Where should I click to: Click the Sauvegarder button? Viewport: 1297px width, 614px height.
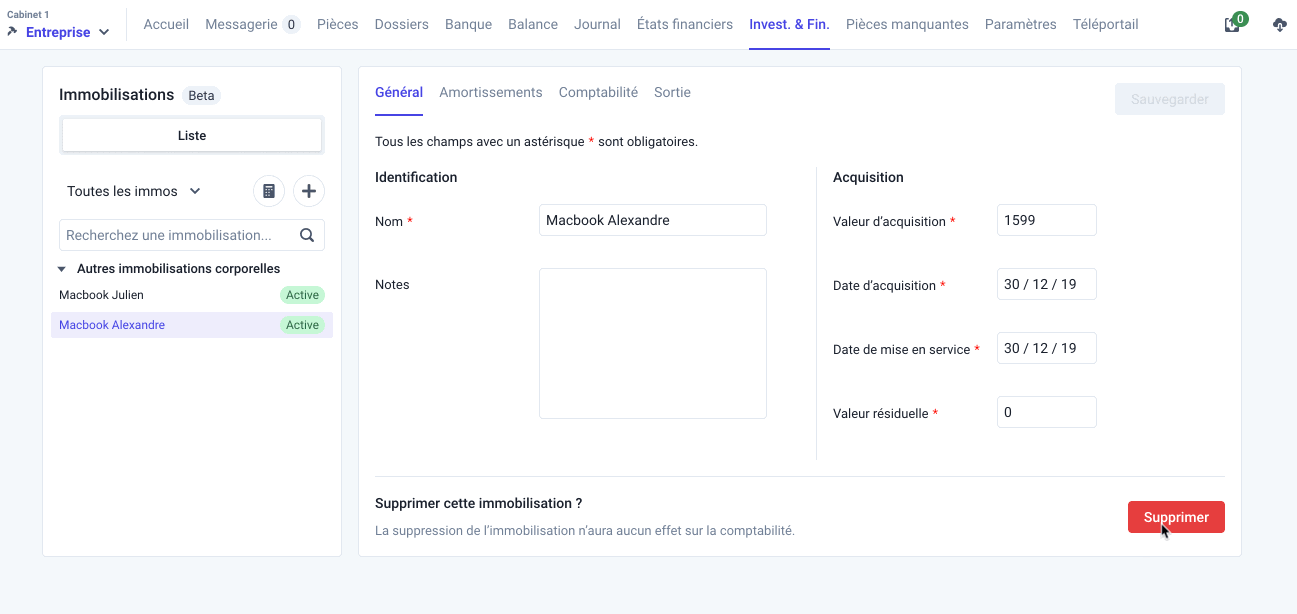(x=1170, y=99)
